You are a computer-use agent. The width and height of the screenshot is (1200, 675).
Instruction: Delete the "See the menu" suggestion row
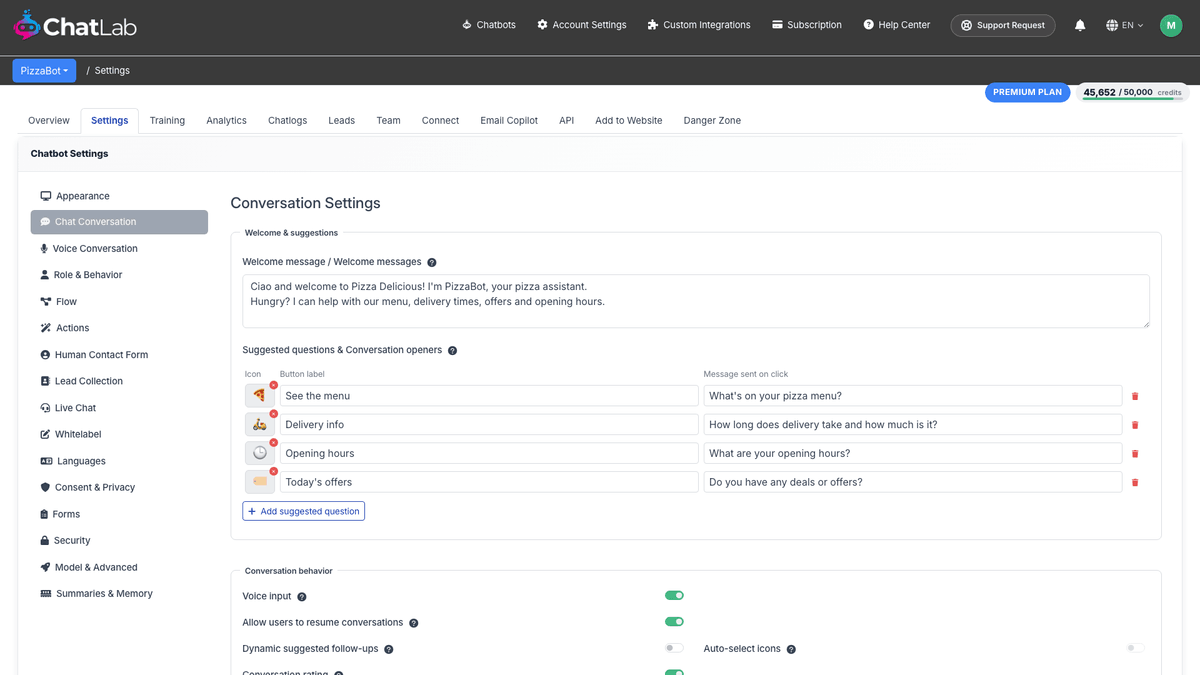coord(1135,396)
